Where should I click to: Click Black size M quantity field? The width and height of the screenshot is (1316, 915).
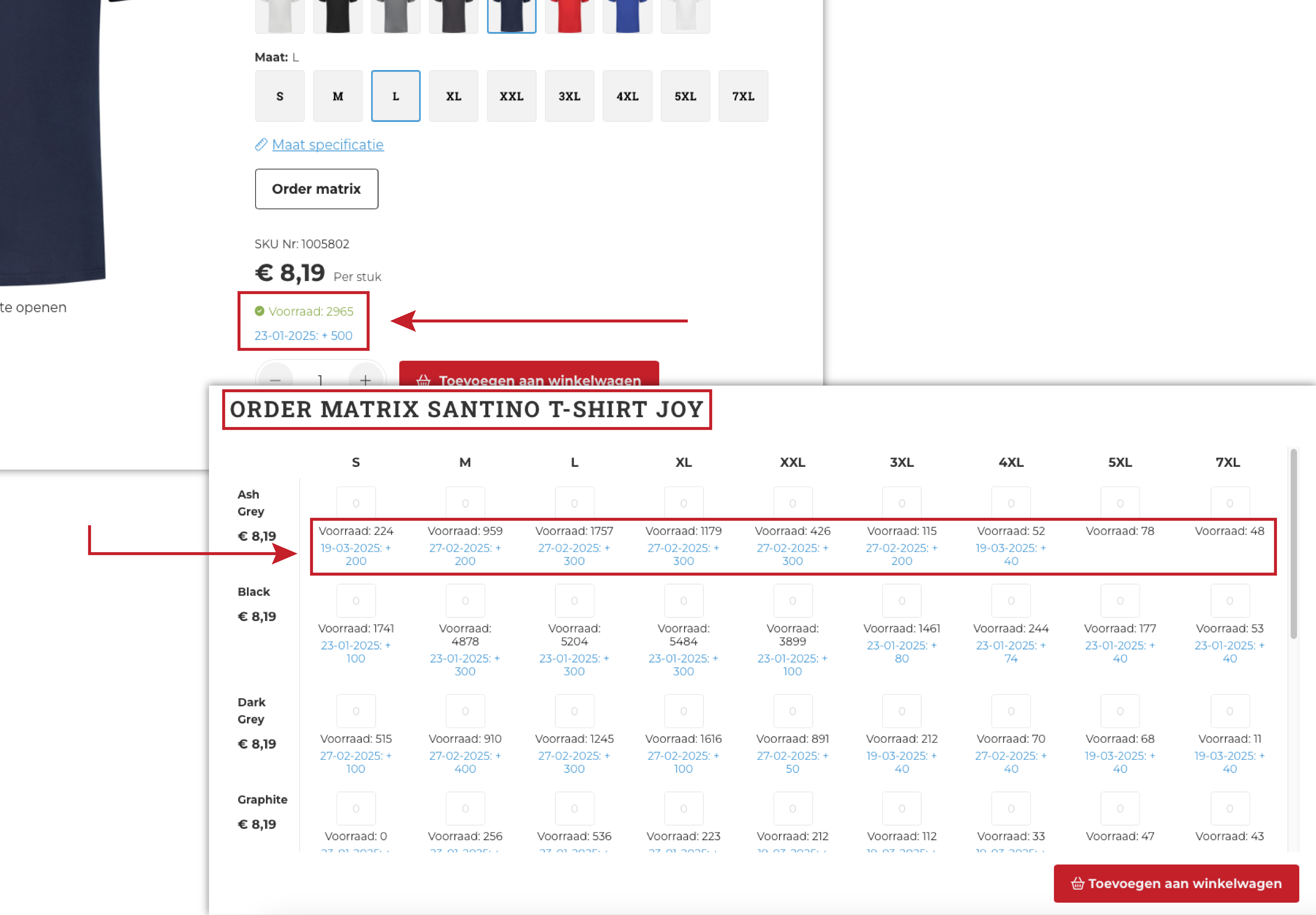(x=465, y=601)
